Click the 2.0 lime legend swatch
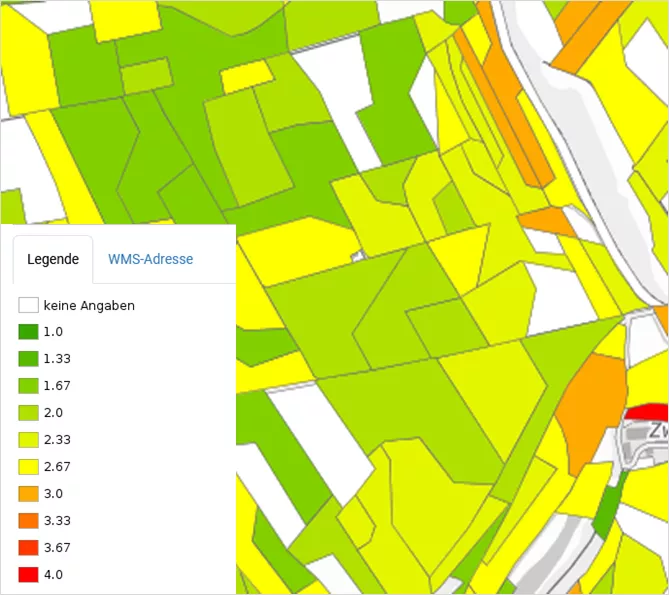Viewport: 669px width, 595px height. point(28,413)
